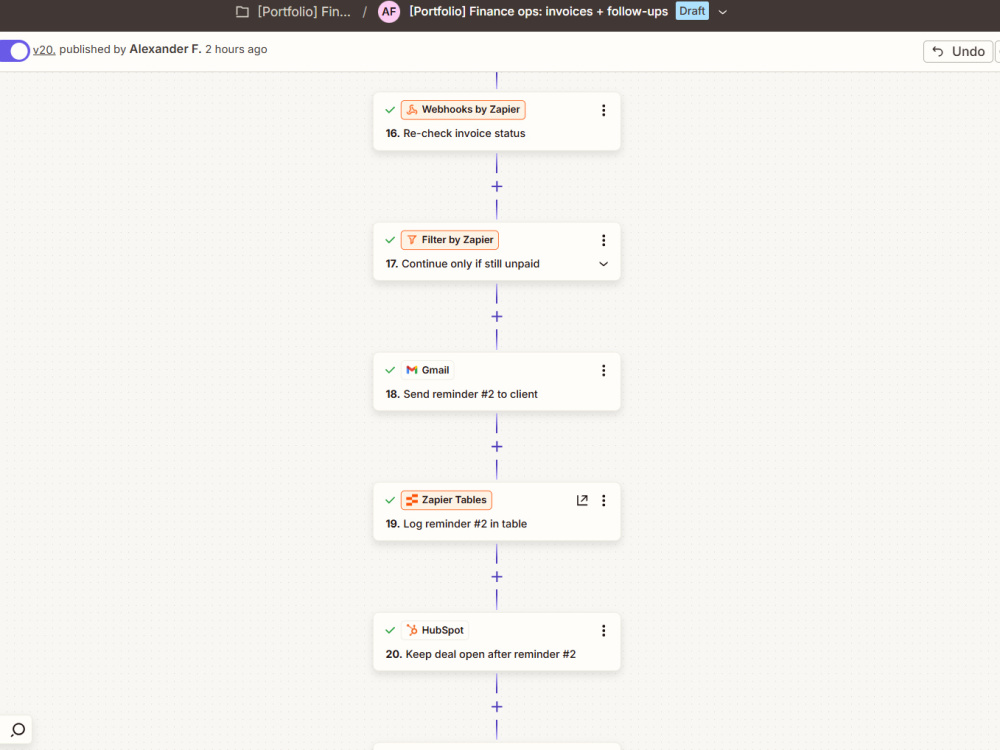Open step 18 Gmail three-dot menu
This screenshot has height=750, width=1000.
click(x=603, y=371)
